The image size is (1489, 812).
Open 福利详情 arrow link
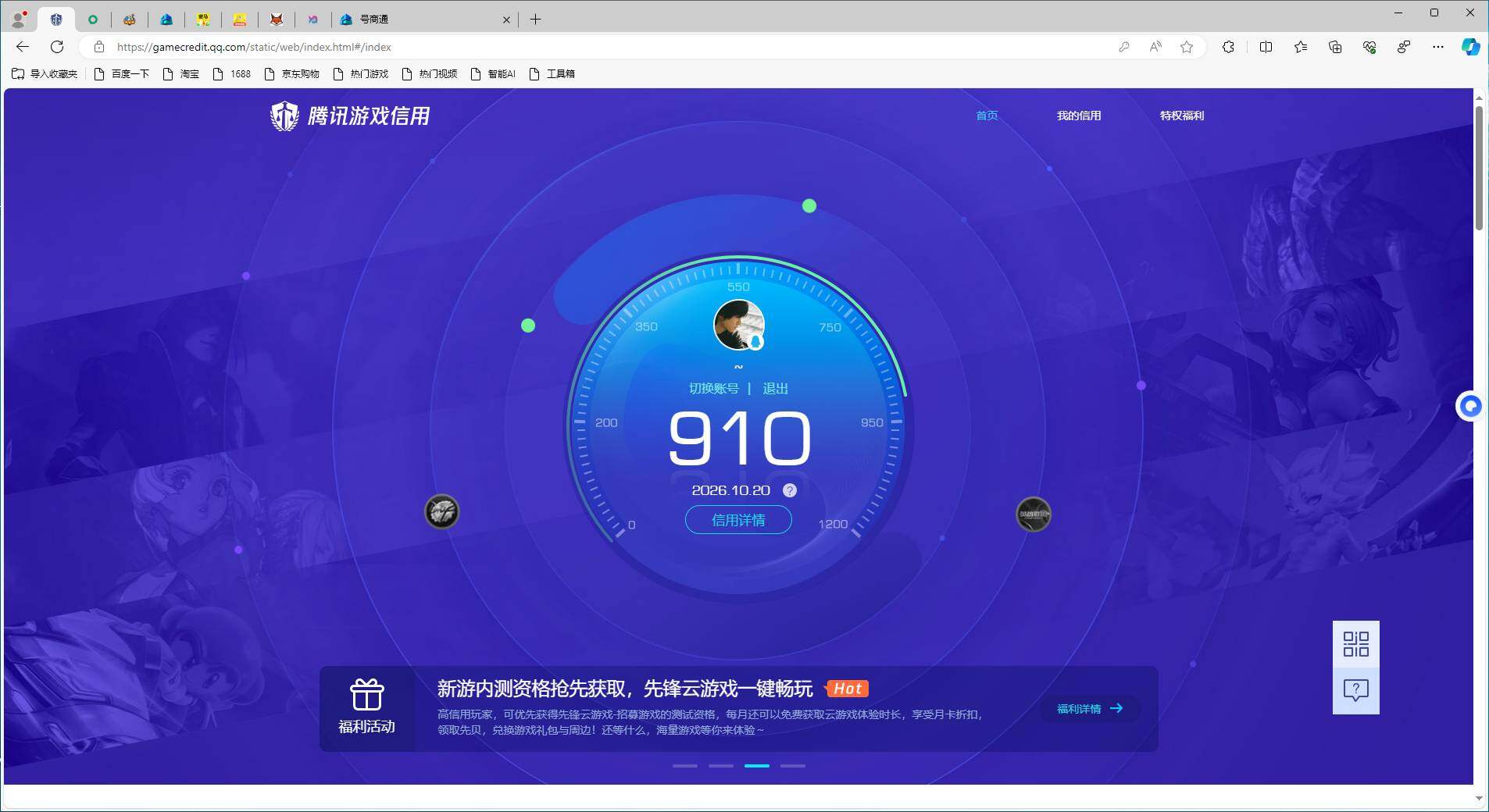coord(1090,709)
